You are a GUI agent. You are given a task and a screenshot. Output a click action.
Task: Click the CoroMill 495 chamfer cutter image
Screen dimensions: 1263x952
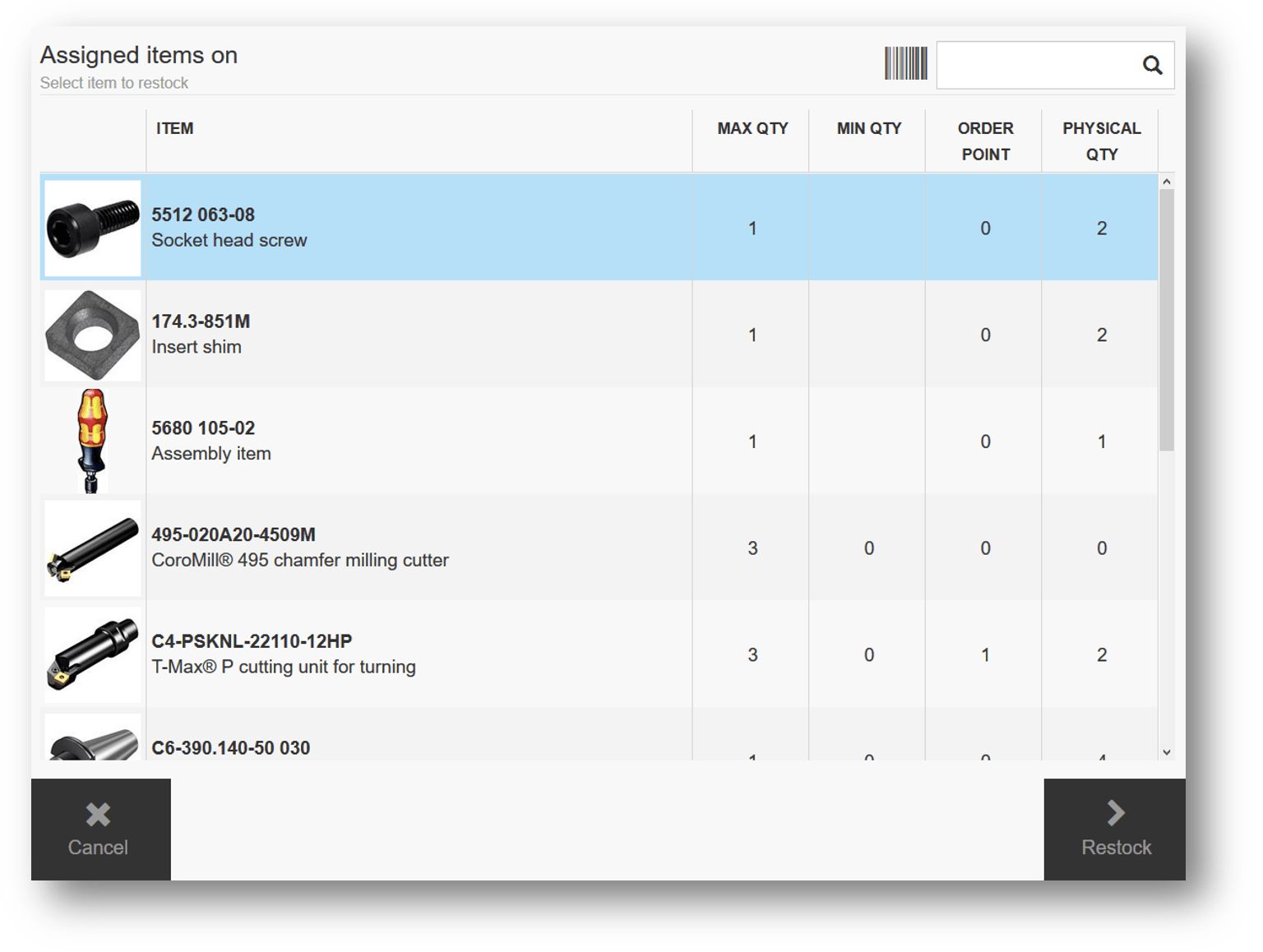(x=92, y=548)
